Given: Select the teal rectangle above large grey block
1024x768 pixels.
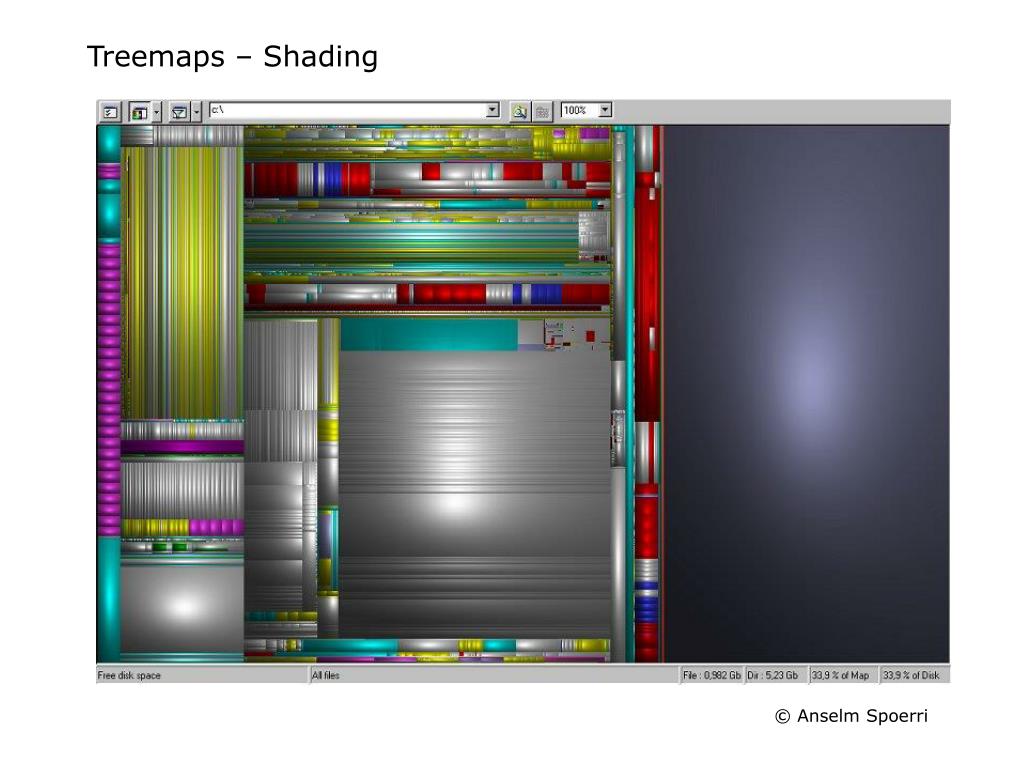Looking at the screenshot, I should (x=429, y=334).
